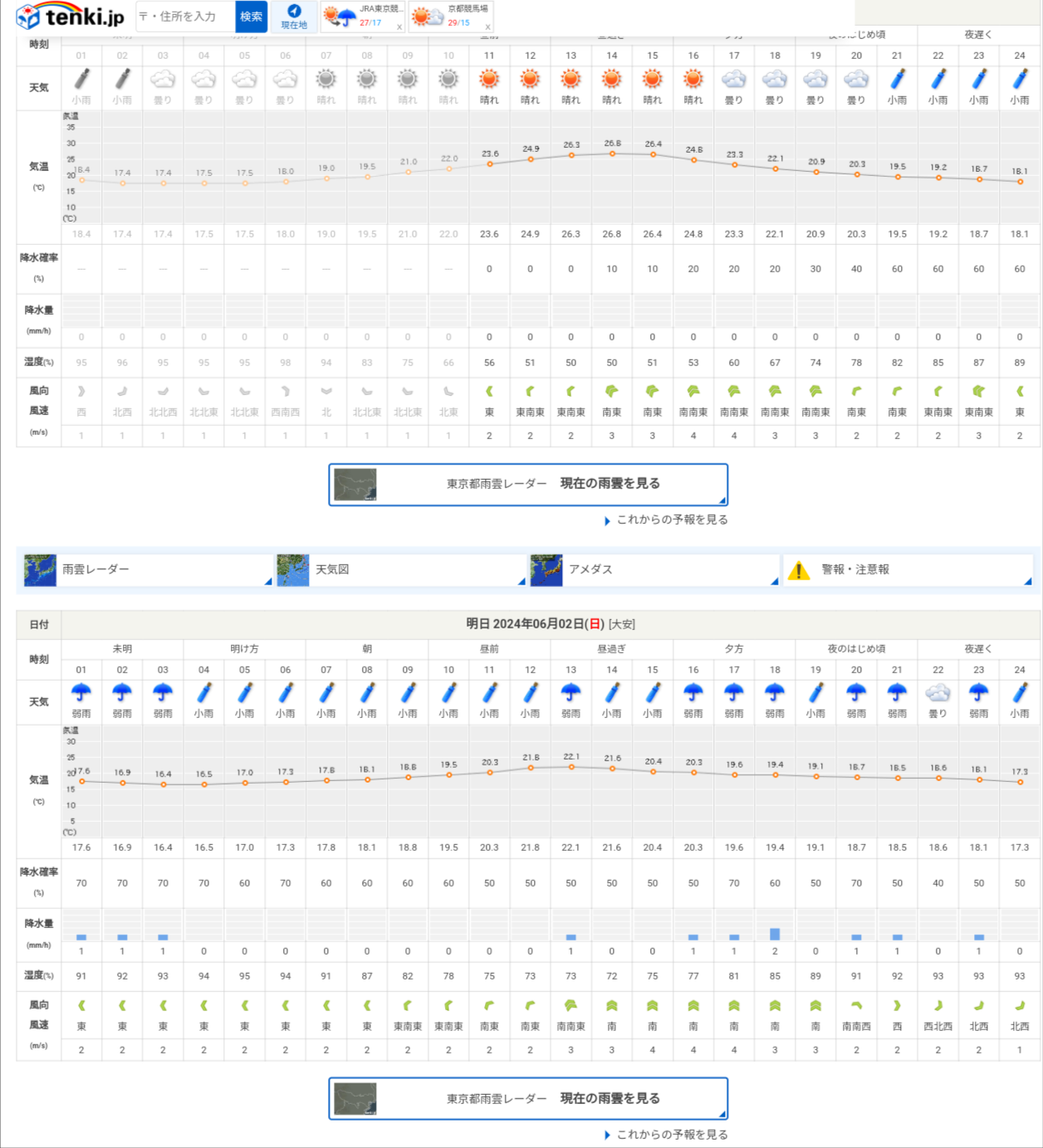Click tomorrow's 18:00 precipitation bar
This screenshot has height=1148, width=1043.
tap(775, 934)
